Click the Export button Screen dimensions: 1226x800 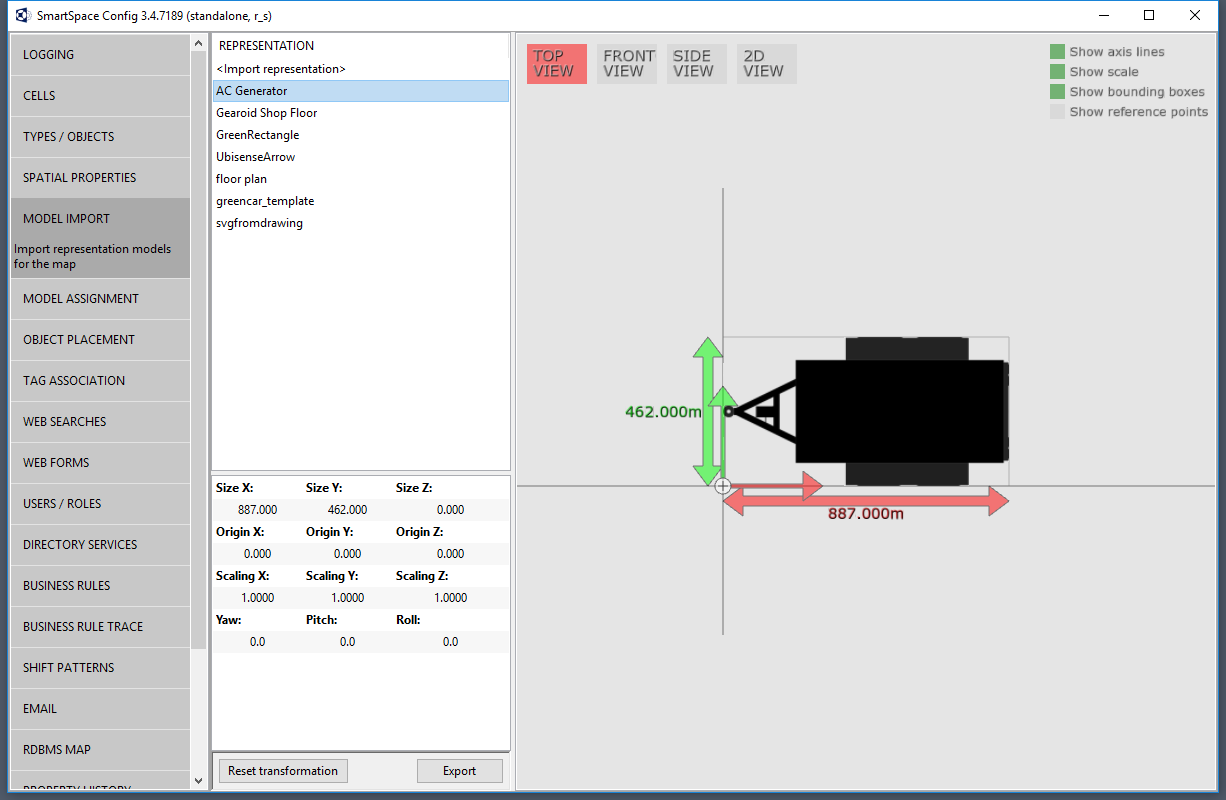point(460,771)
